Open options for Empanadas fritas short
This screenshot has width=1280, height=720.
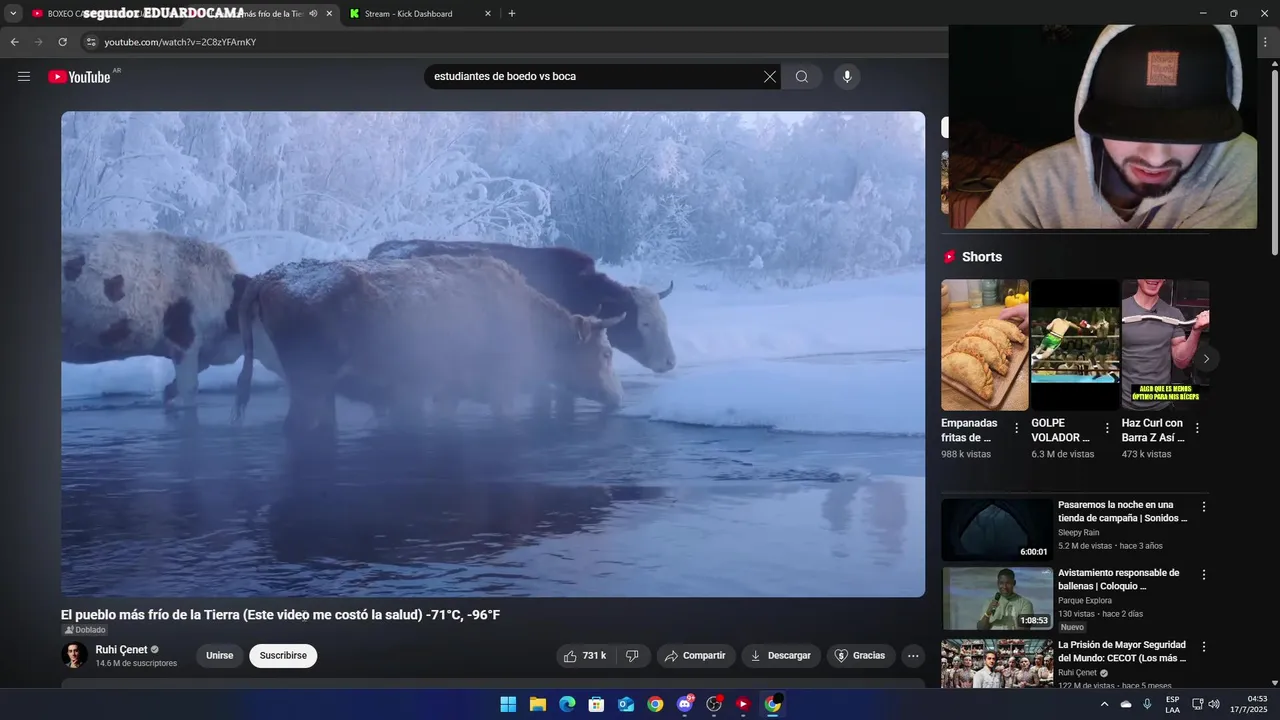pyautogui.click(x=1017, y=428)
